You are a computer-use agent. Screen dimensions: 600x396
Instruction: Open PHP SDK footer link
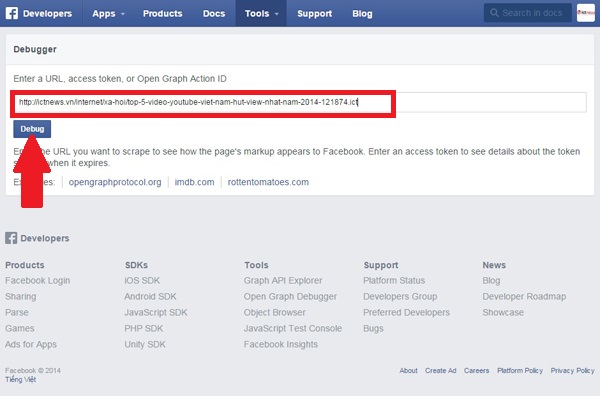click(143, 328)
